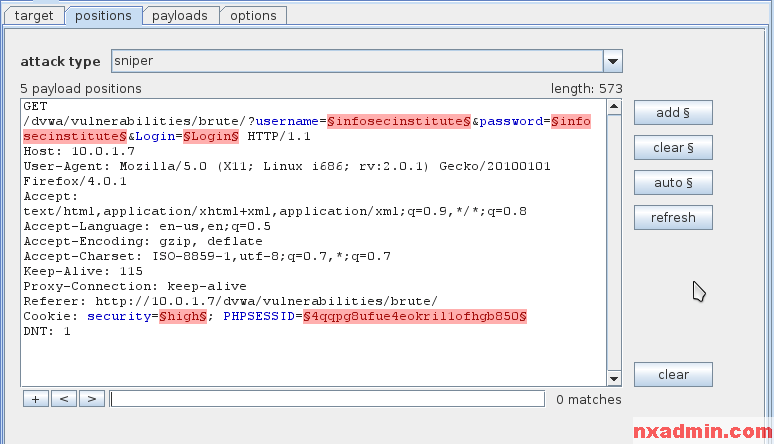The image size is (774, 444).
Task: Click the request editor scrollbar track
Action: 614,242
